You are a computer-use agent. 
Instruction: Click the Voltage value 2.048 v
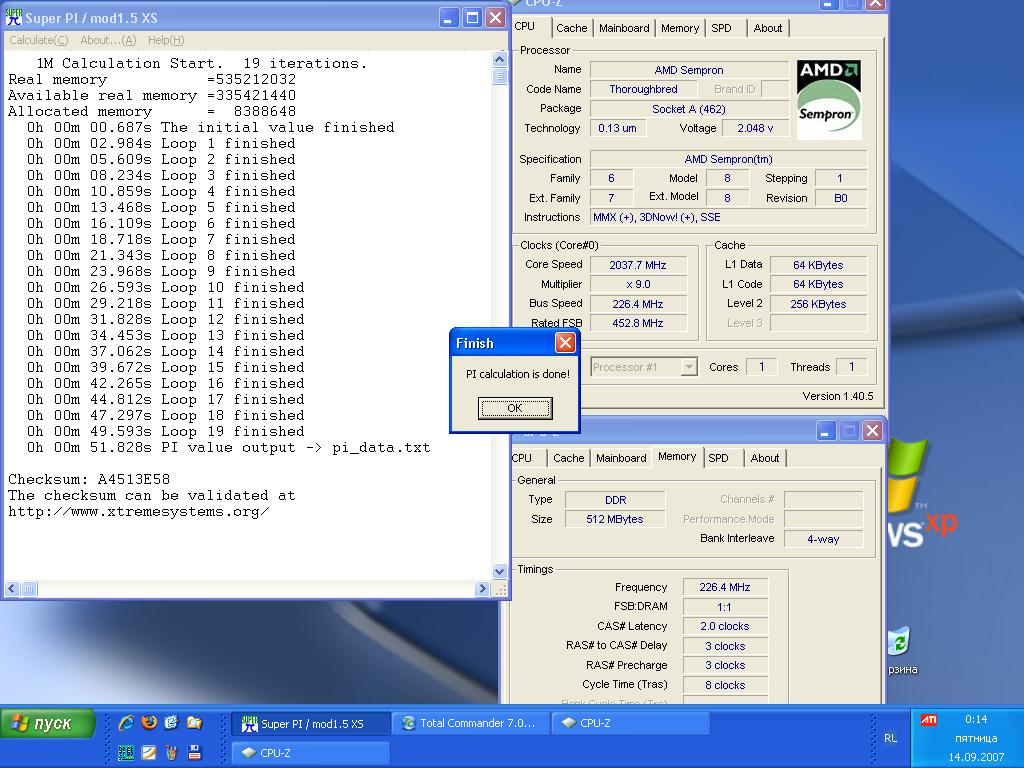[x=756, y=128]
